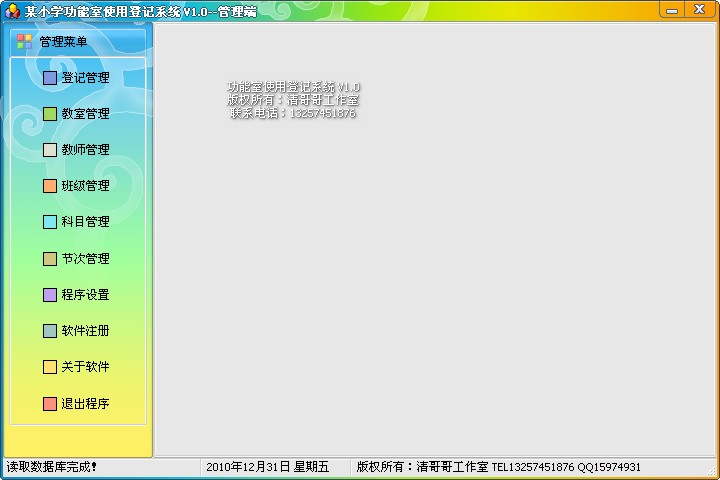Click the application icon in title bar

click(12, 11)
